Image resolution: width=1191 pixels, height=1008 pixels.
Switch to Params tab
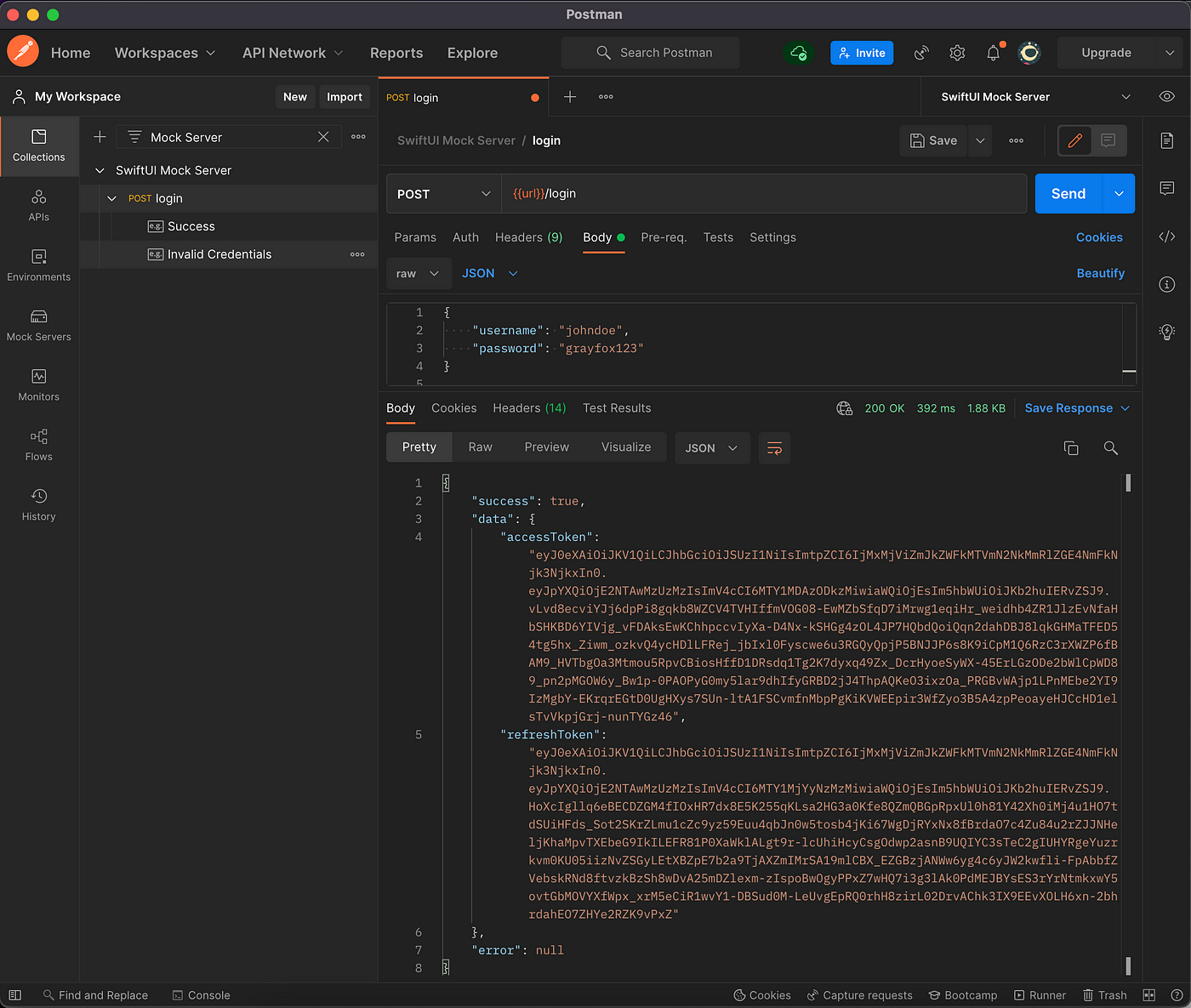coord(415,237)
